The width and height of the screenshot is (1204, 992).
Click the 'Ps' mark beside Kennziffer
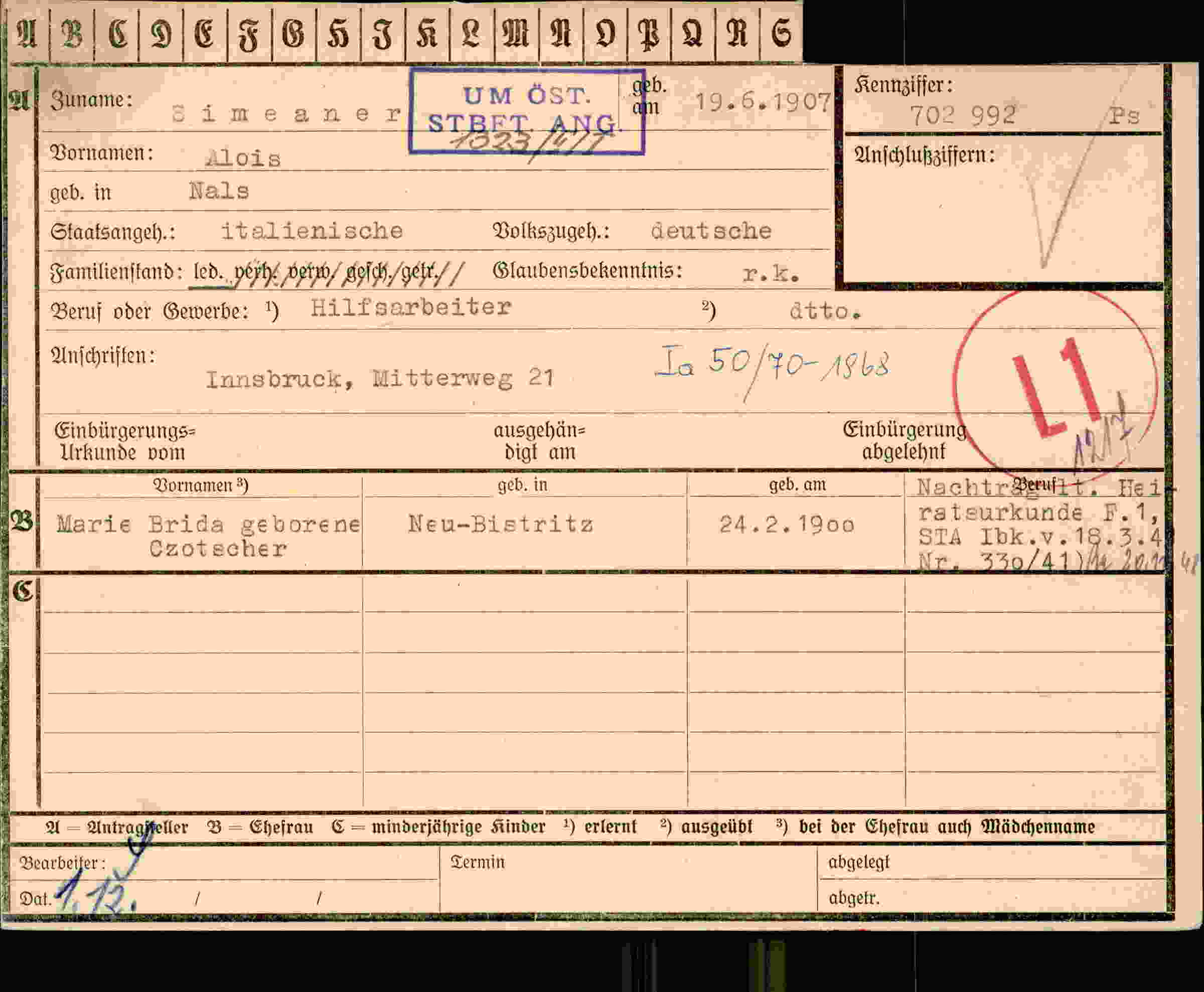tap(1125, 116)
